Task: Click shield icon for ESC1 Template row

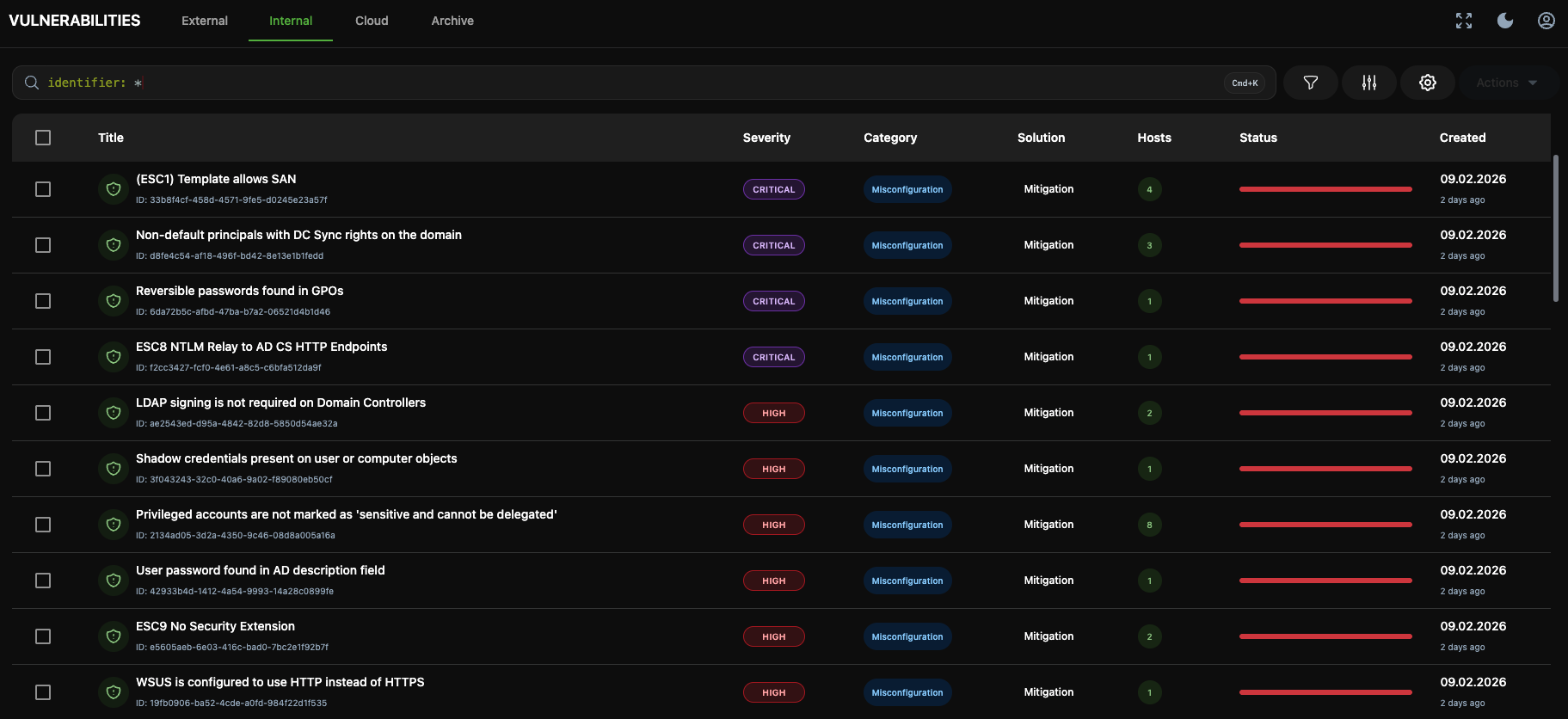Action: pyautogui.click(x=114, y=189)
